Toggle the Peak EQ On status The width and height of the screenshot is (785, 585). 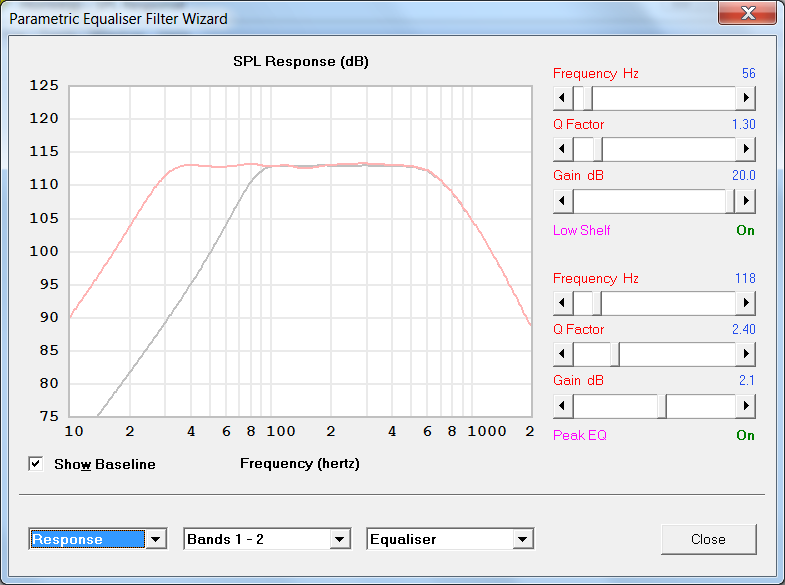click(x=745, y=435)
